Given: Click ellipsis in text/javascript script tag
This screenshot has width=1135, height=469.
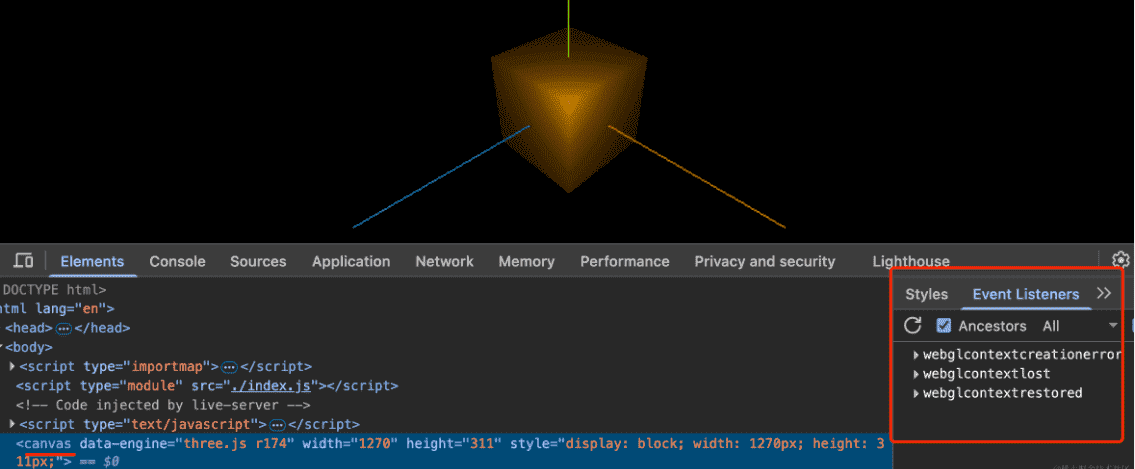Looking at the screenshot, I should click(x=277, y=425).
